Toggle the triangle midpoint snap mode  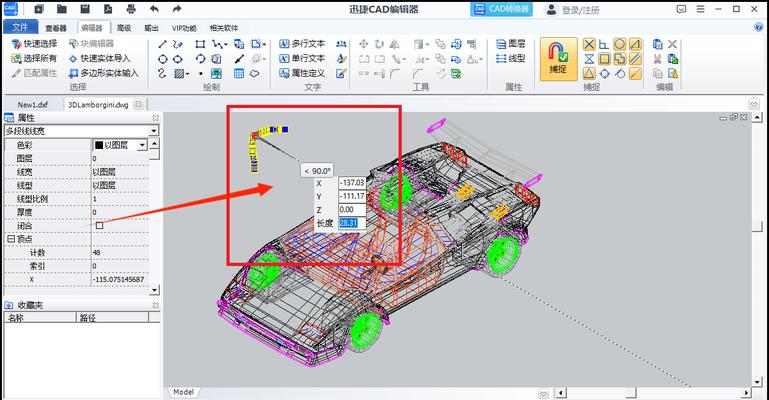coord(589,74)
